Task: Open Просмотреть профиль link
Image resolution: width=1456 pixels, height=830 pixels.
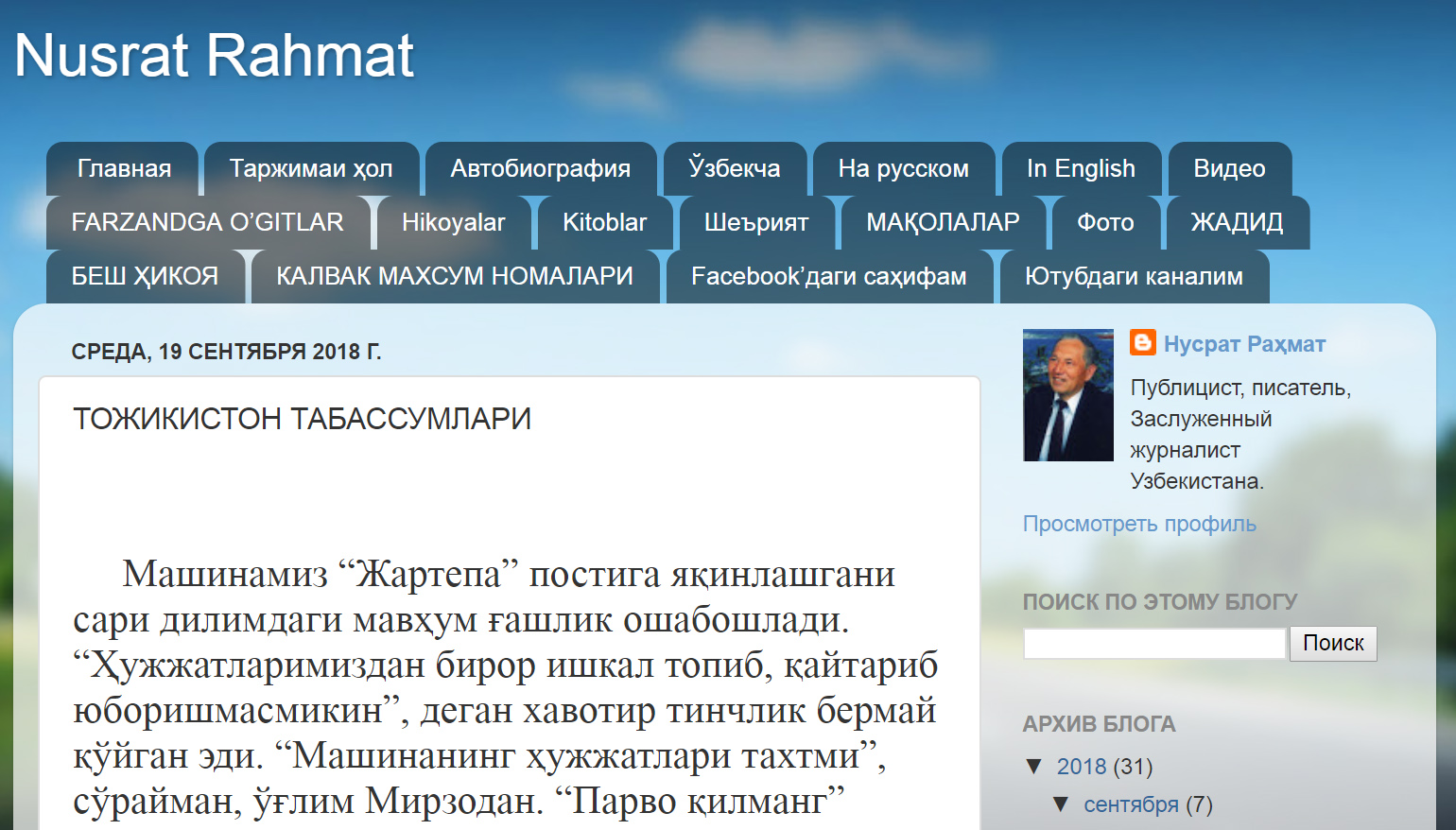Action: tap(1139, 524)
